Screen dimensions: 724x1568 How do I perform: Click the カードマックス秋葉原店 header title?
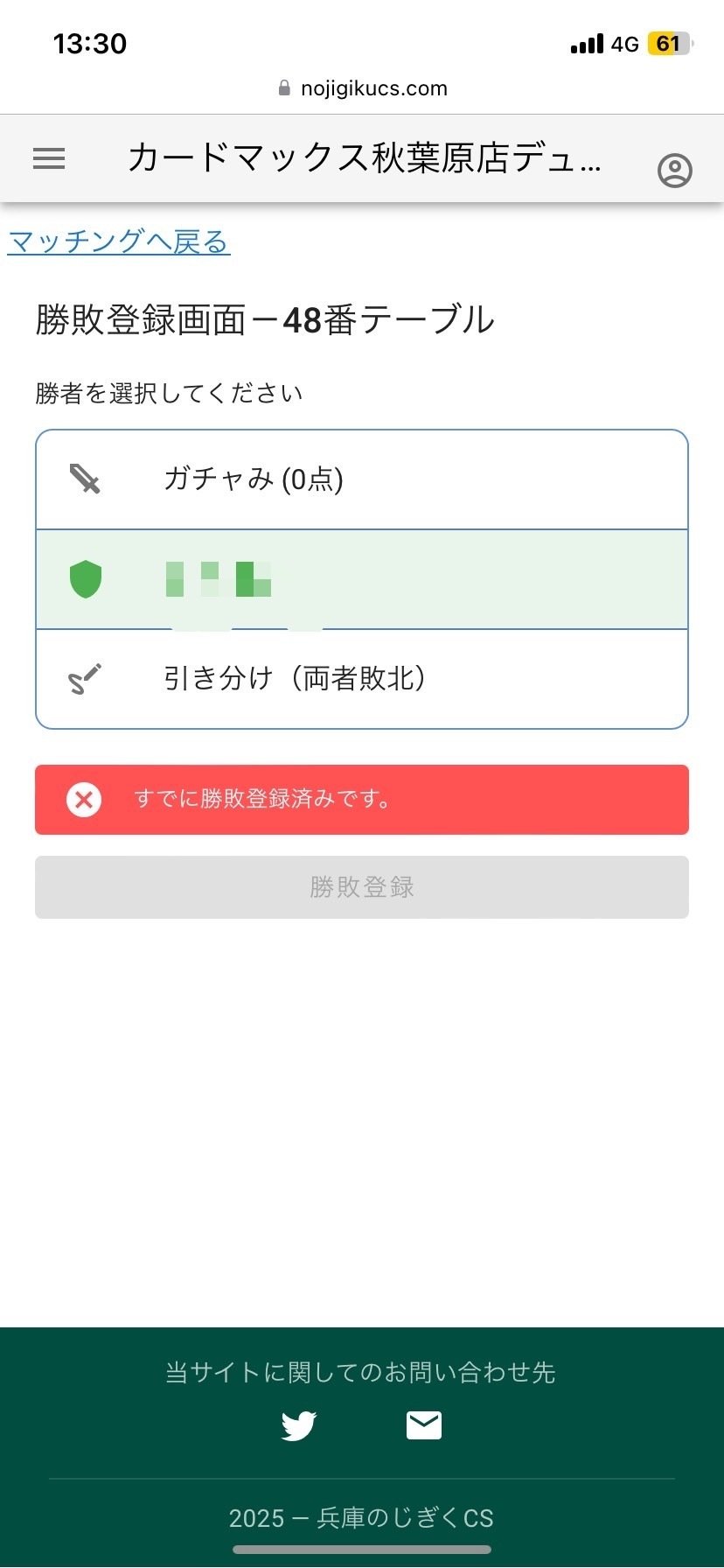364,158
